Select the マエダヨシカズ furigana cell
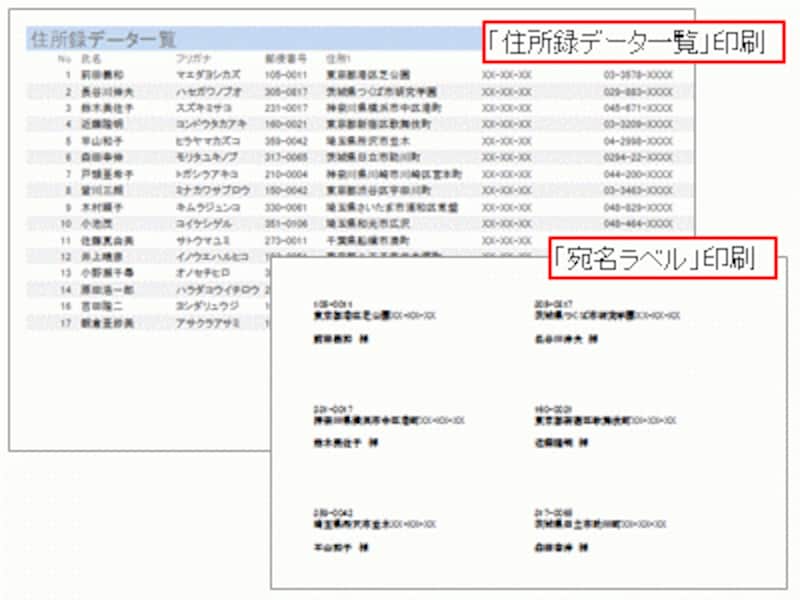 [x=208, y=74]
